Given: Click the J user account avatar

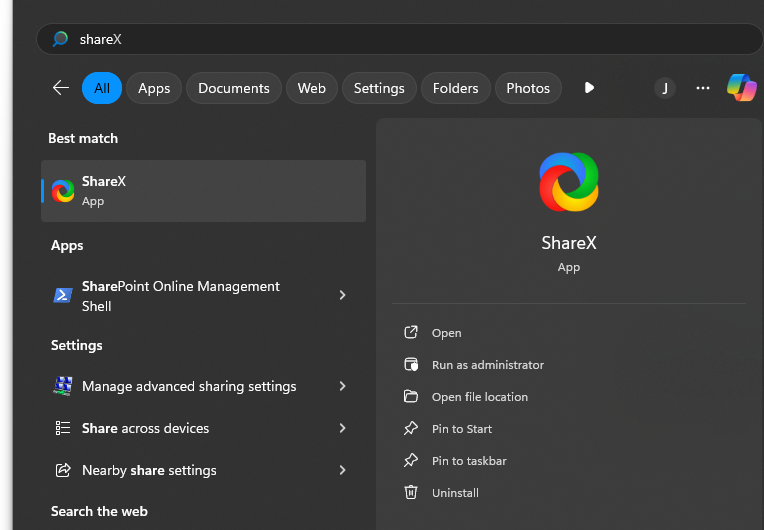Looking at the screenshot, I should click(665, 88).
